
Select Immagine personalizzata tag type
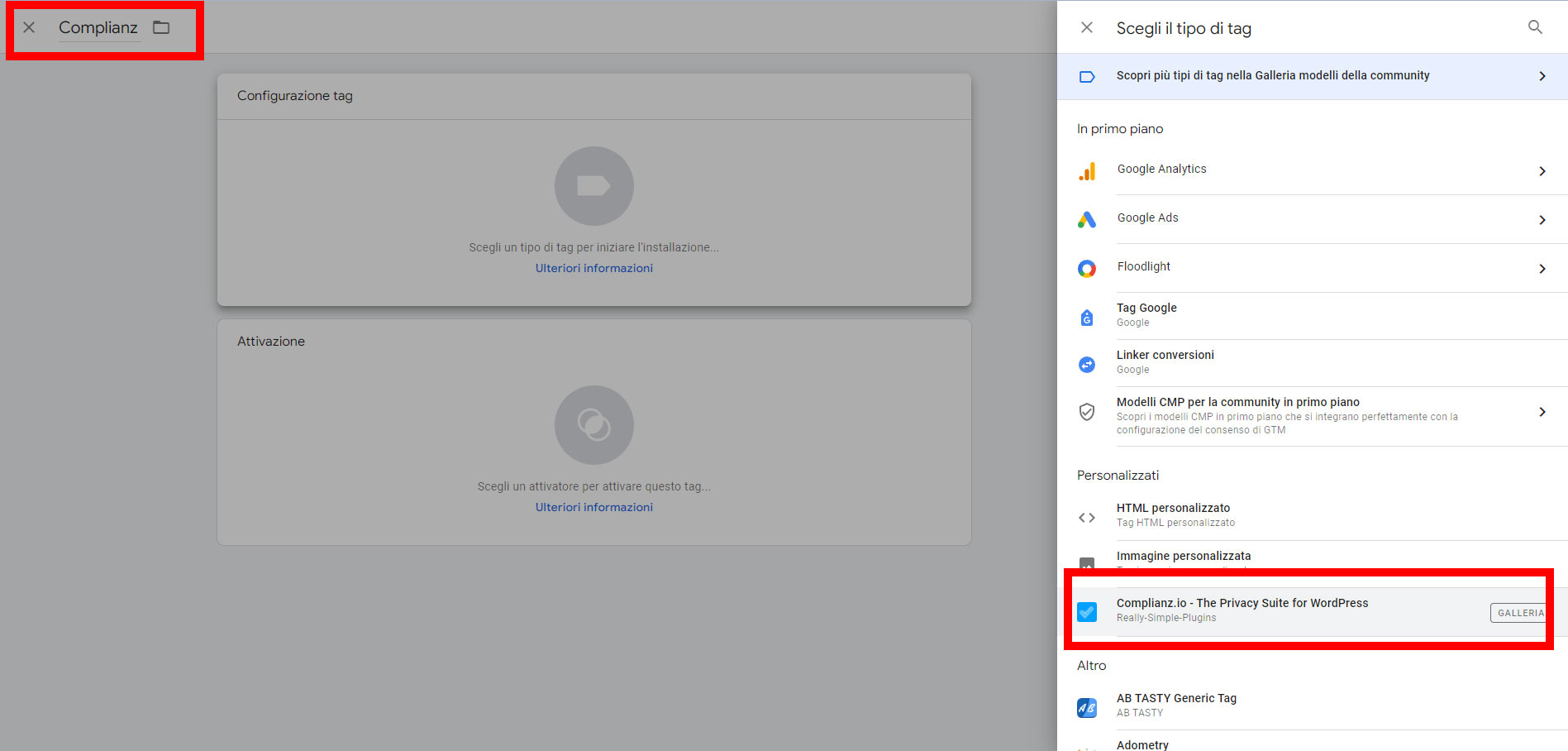[x=1183, y=556]
